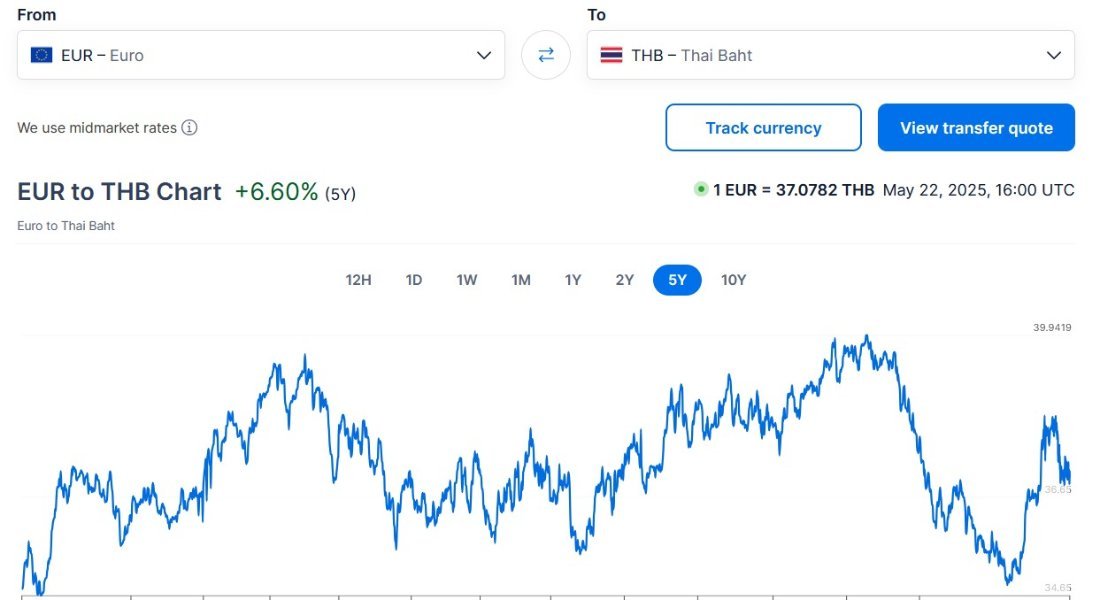Select the 12H chart range
1100x600 pixels.
click(358, 280)
